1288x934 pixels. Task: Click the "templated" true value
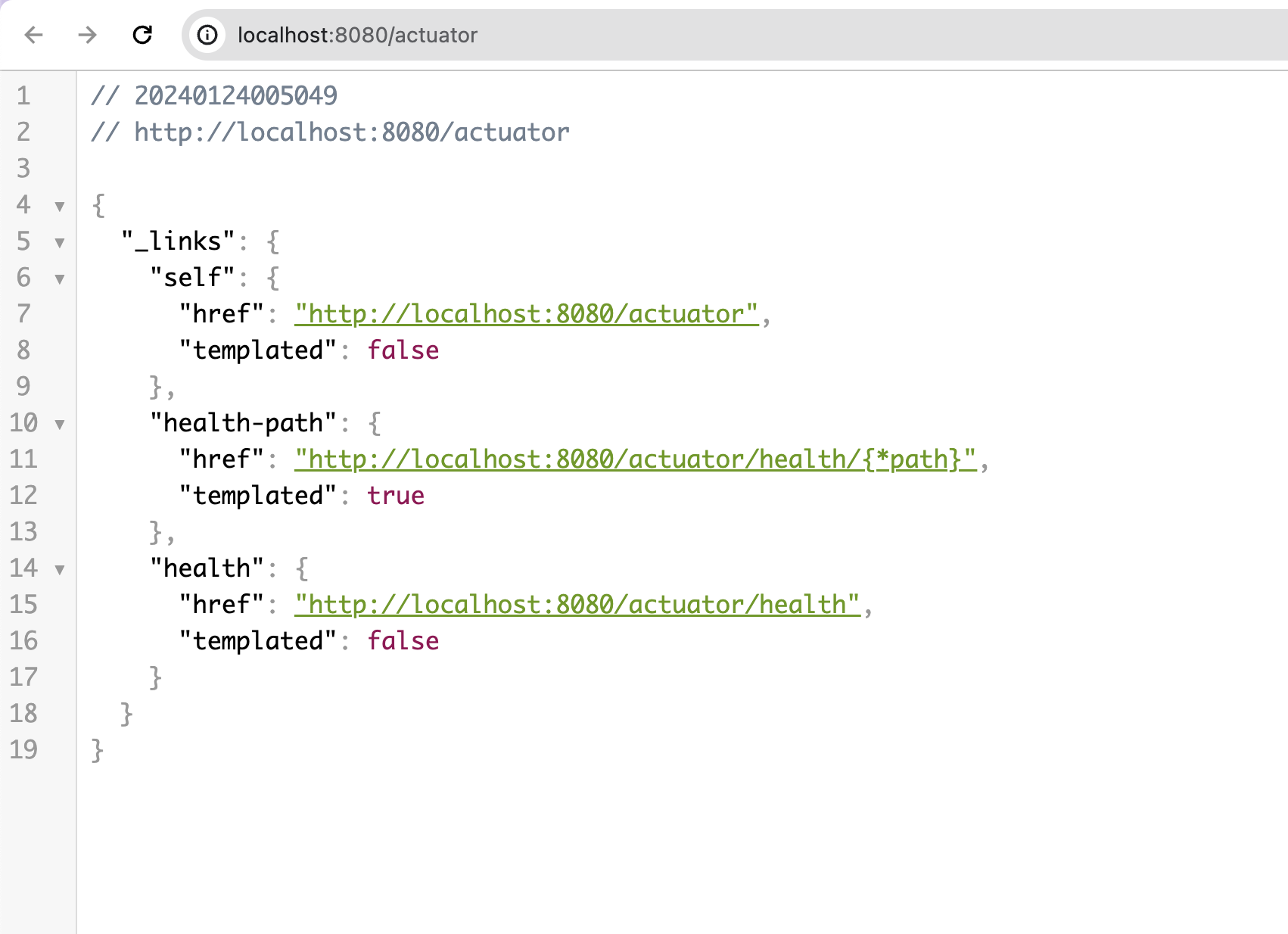(396, 495)
